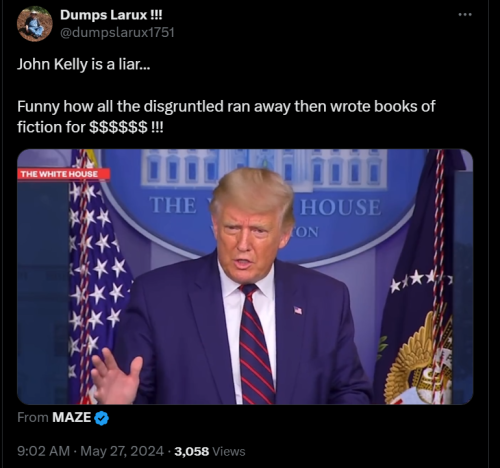Image resolution: width=500 pixels, height=468 pixels.
Task: Click the Dumps Larux profile avatar
Action: pyautogui.click(x=35, y=24)
